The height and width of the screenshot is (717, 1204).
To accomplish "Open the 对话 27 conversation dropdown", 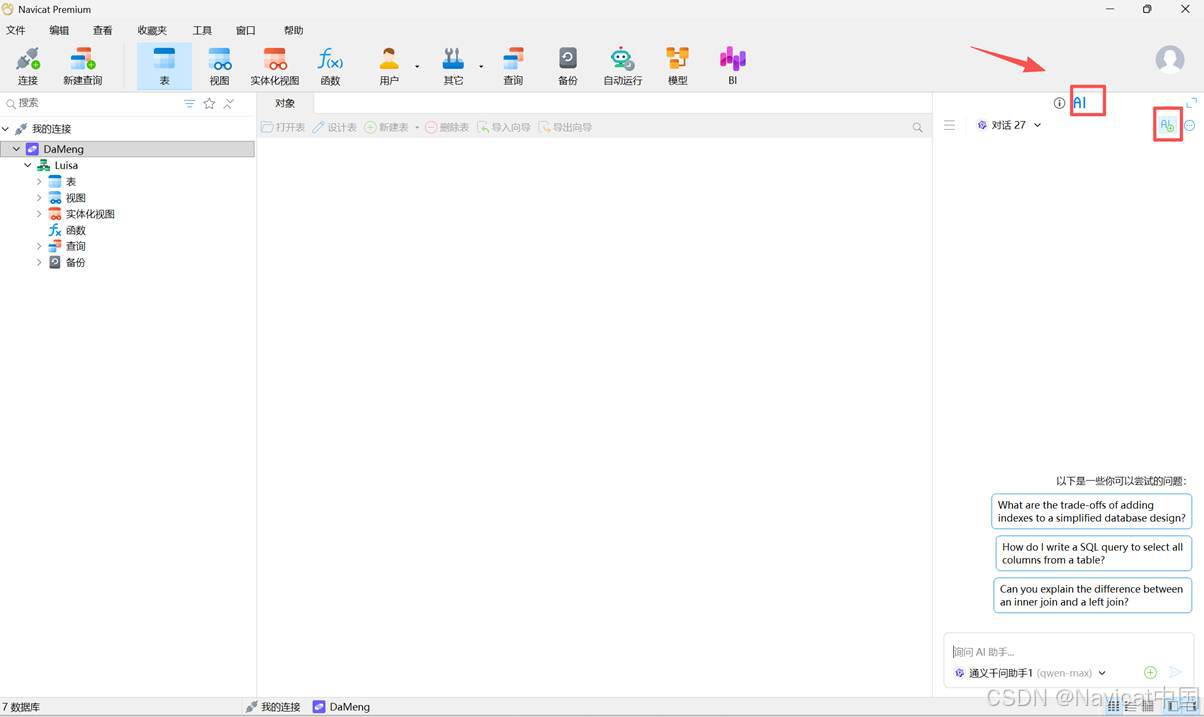I will tap(1037, 125).
